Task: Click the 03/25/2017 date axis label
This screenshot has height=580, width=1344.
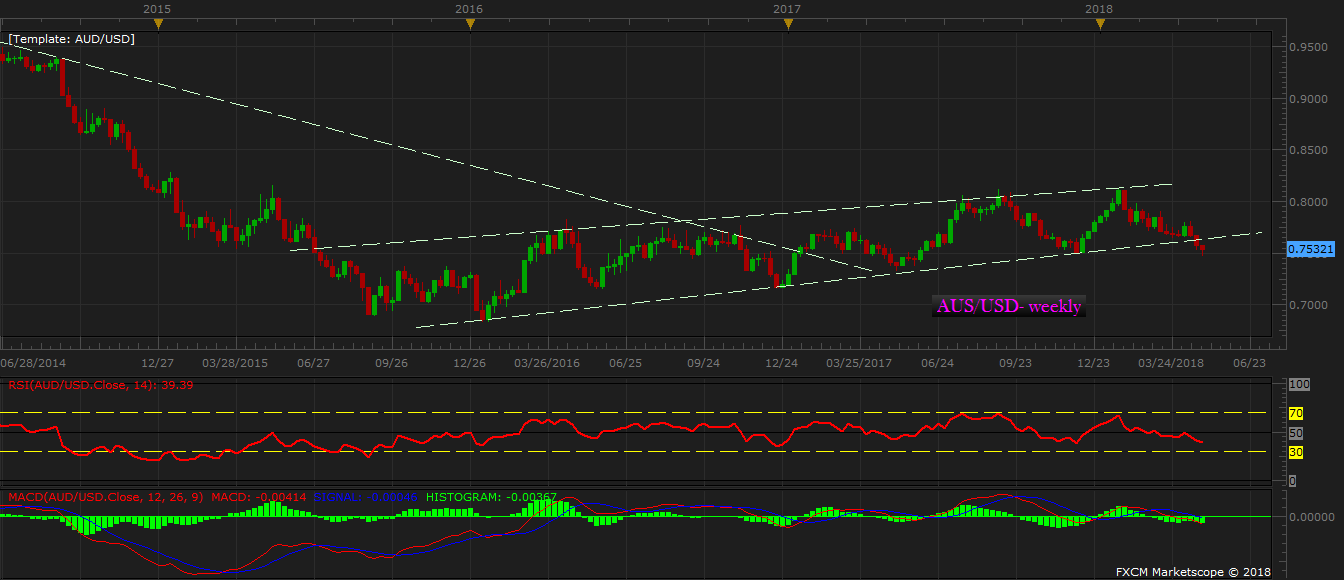Action: (860, 363)
